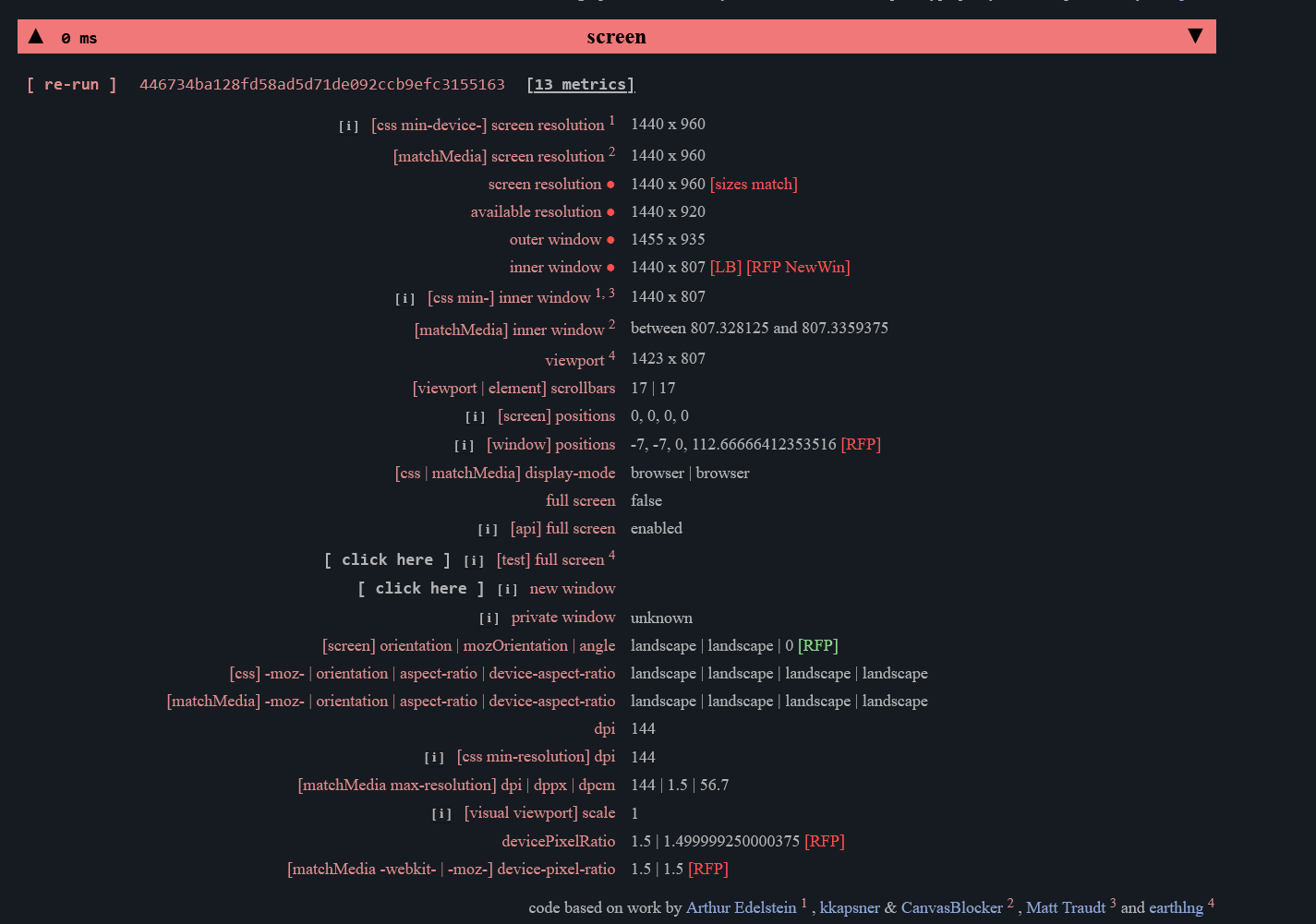Collapse the screen section with the up triangle

coord(35,36)
